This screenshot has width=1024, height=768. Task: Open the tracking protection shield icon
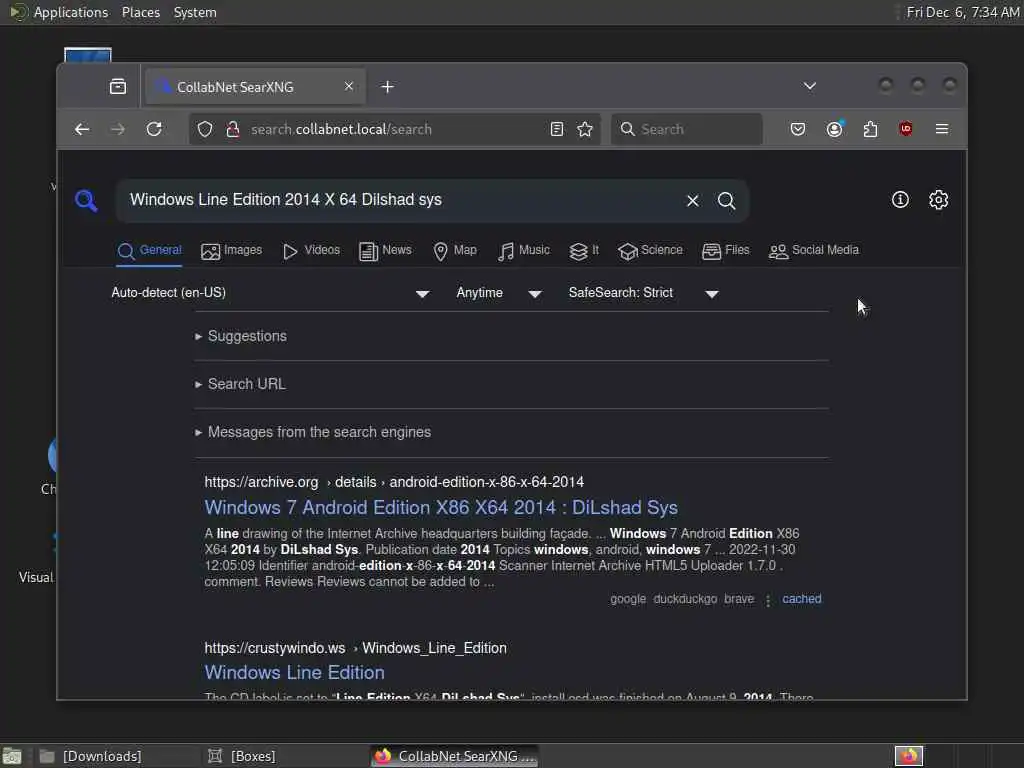tap(205, 129)
